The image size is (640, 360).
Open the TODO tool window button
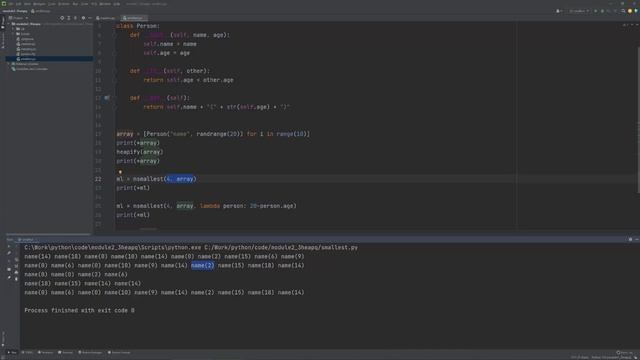(x=28, y=352)
